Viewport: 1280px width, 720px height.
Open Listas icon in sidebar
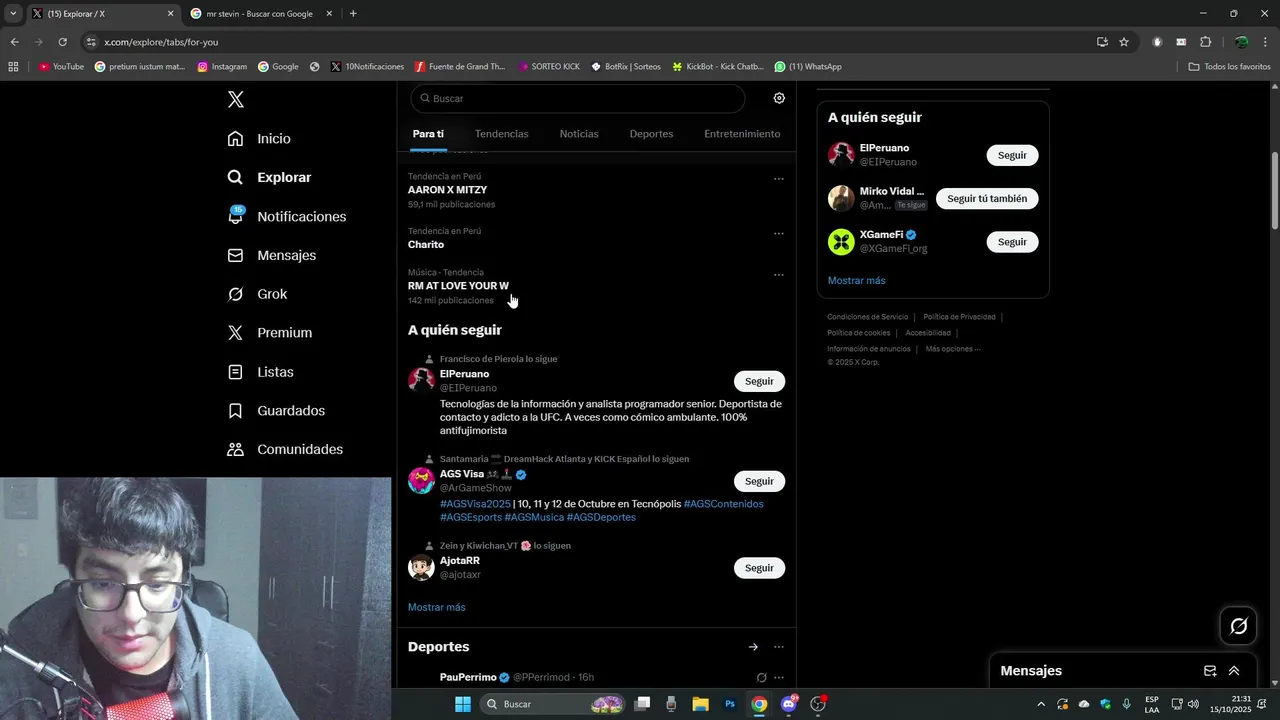coord(235,372)
